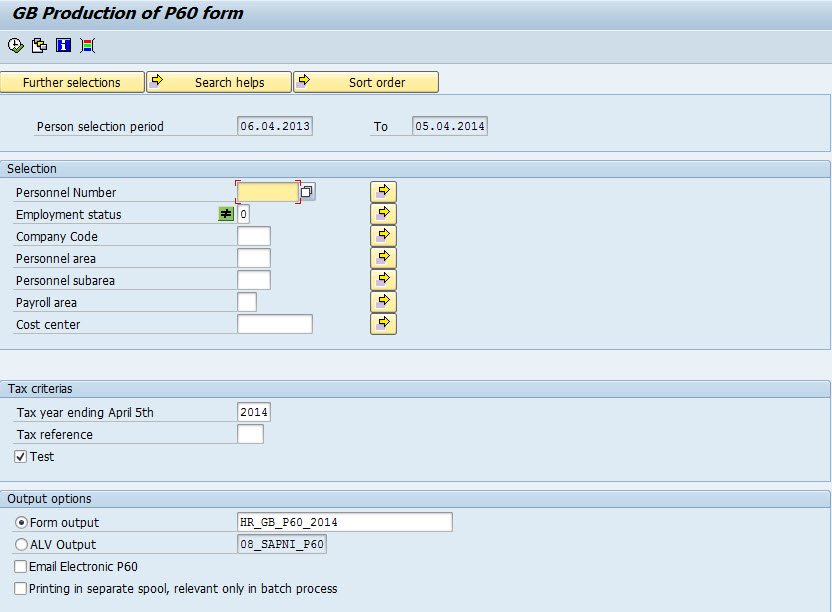Click the green Employment status selection icon
832x612 pixels.
(x=227, y=213)
